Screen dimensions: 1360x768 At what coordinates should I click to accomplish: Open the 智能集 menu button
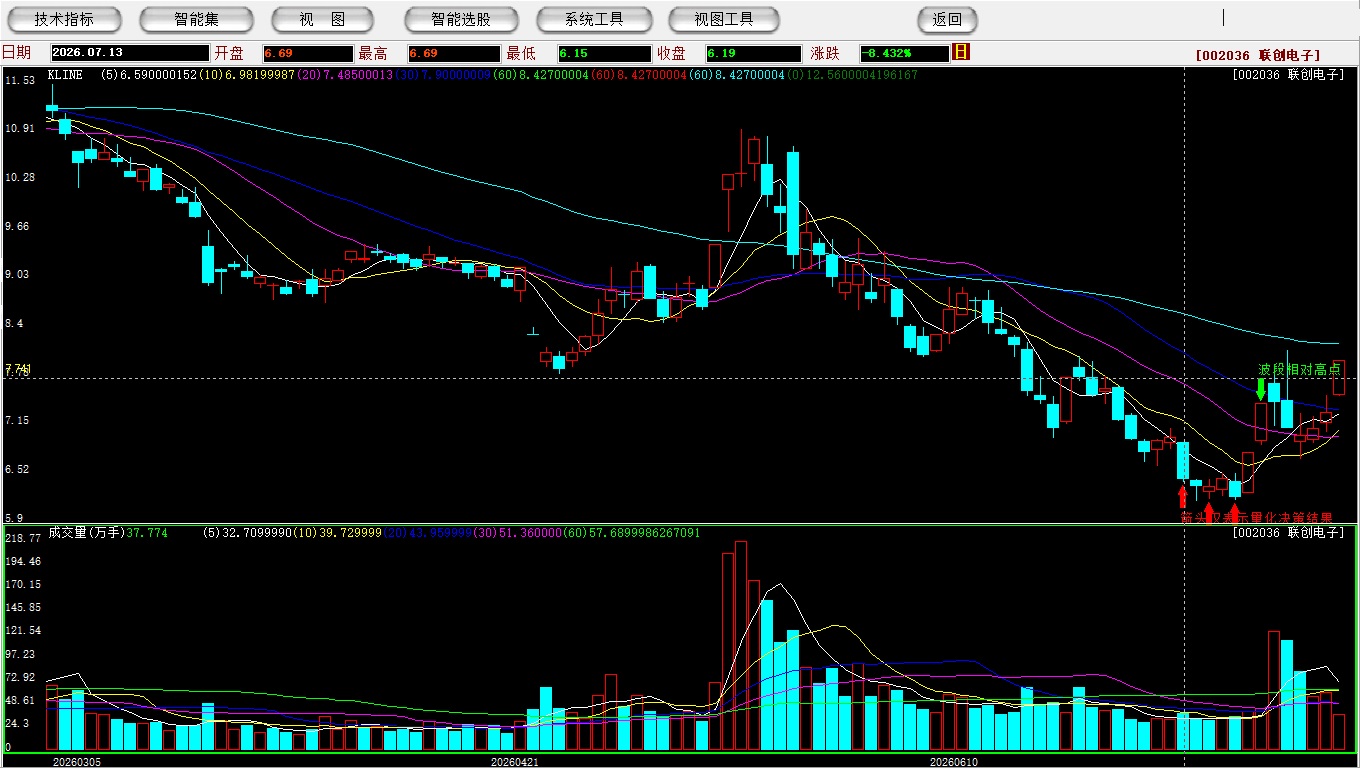coord(196,19)
